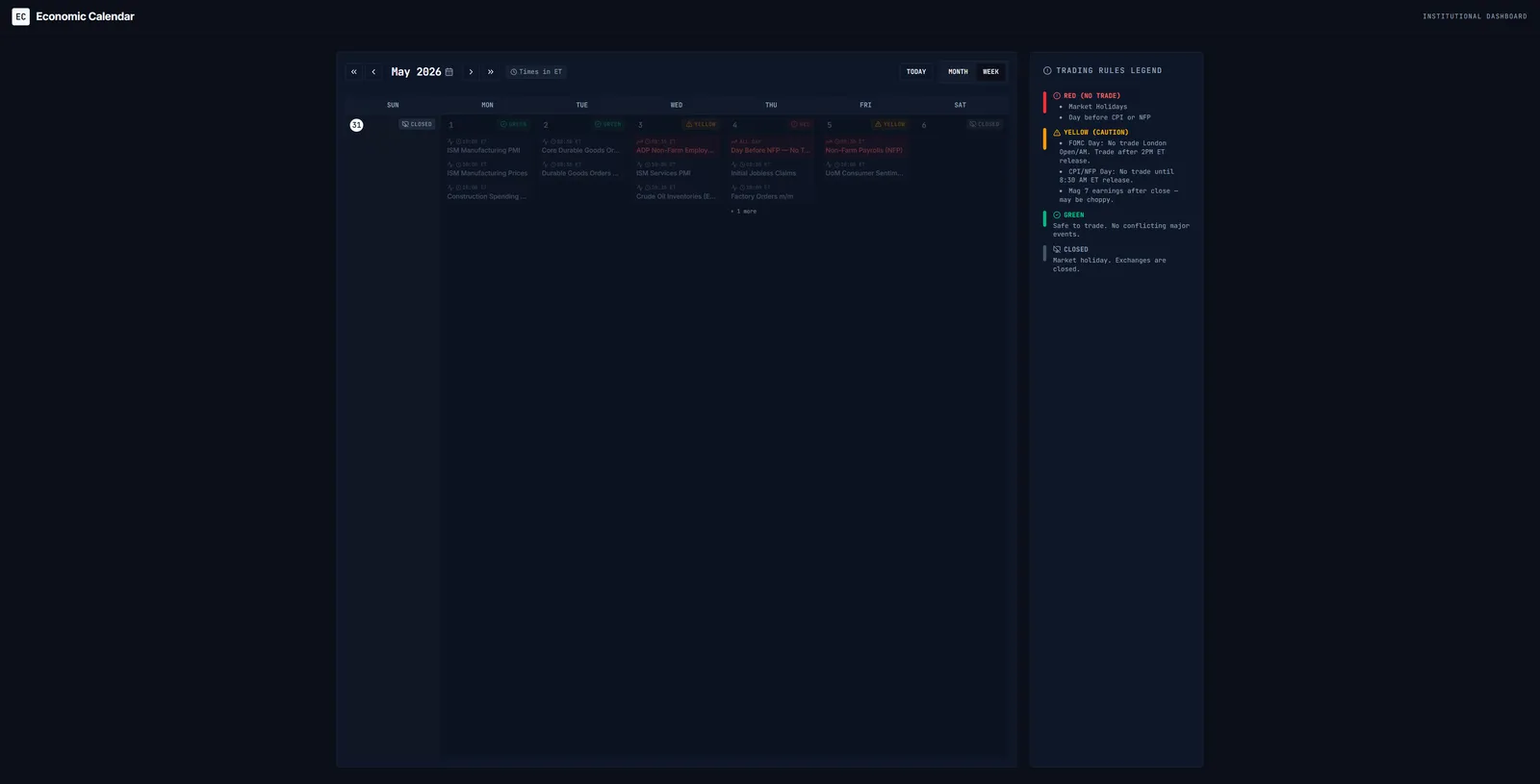This screenshot has height=784, width=1540.
Task: Click the CLOSED badge on Sunday 31
Action: point(417,124)
